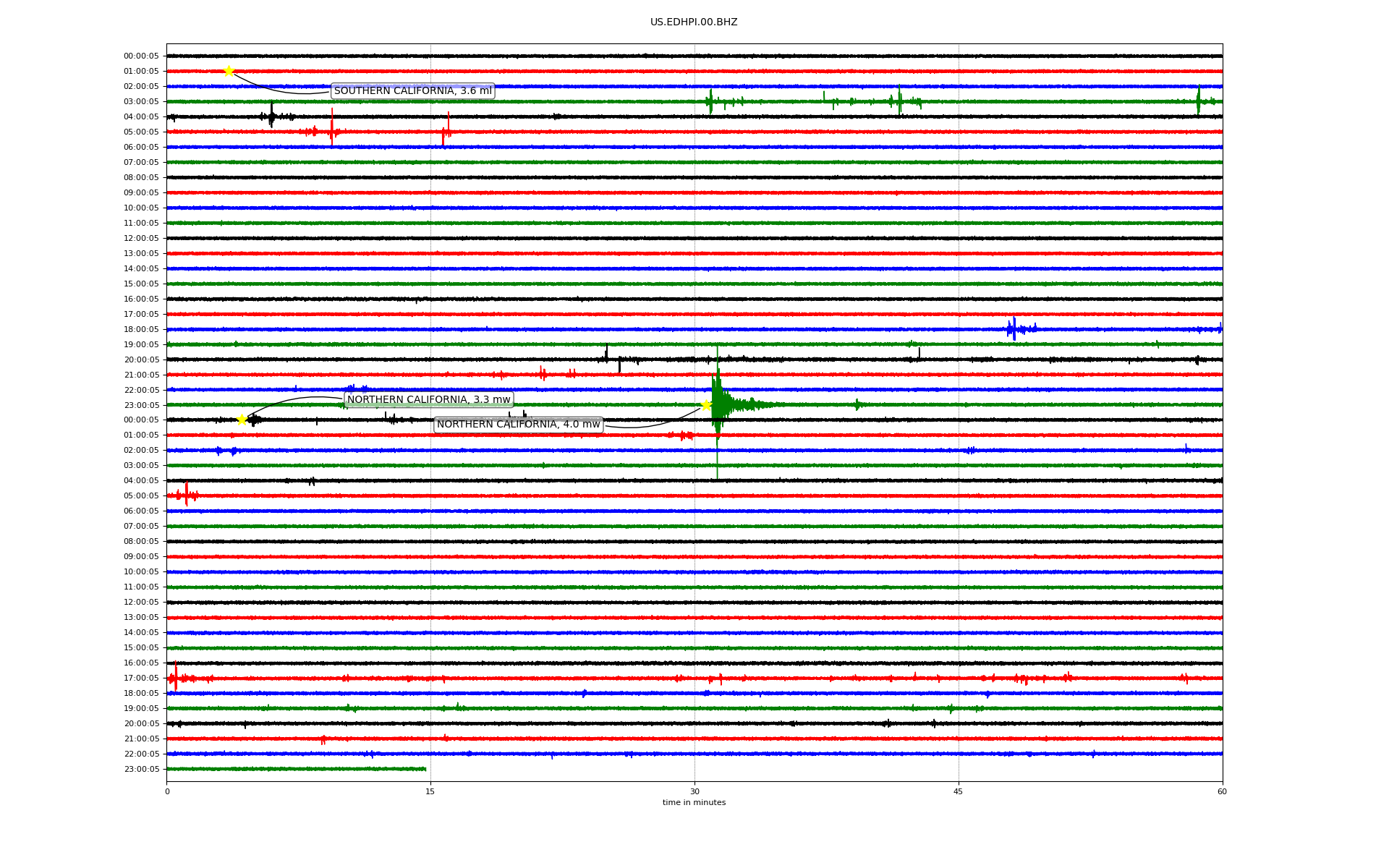
Task: Click the US.EDHPI.00.BHZ plot title
Action: coord(693,22)
